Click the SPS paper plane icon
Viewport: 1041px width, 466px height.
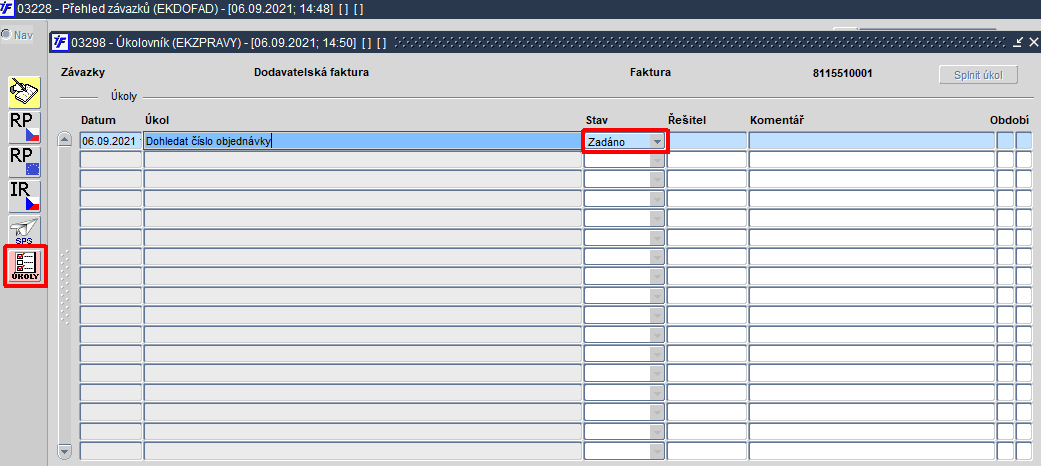(25, 230)
